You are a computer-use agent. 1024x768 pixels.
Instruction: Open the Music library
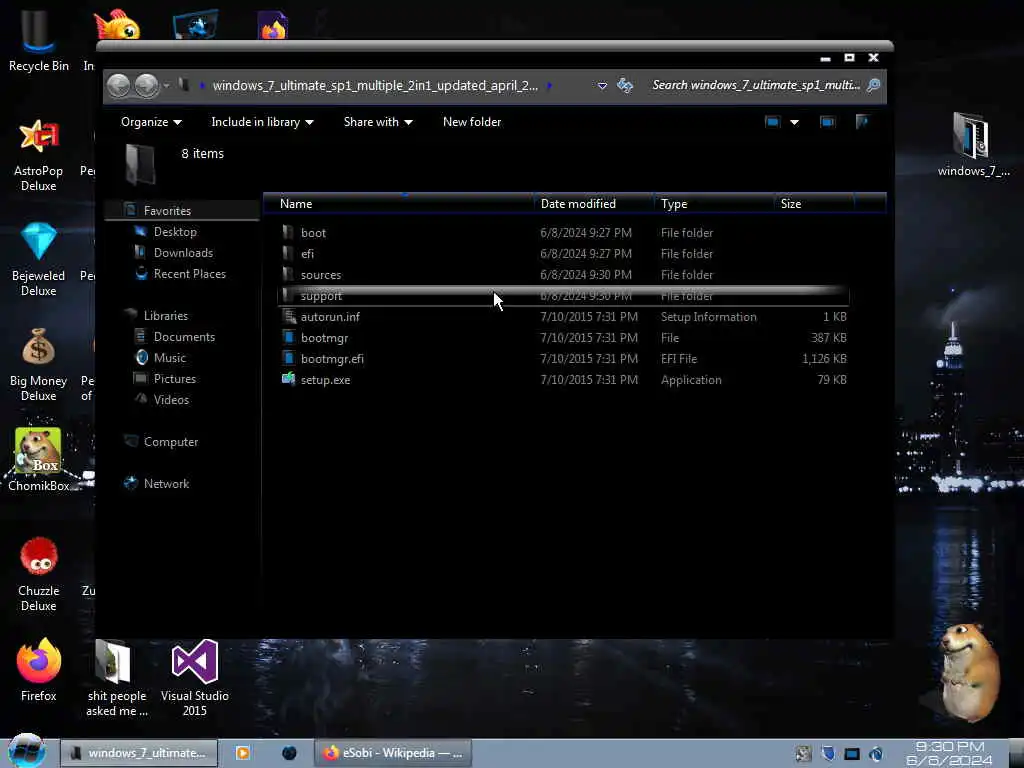[169, 358]
